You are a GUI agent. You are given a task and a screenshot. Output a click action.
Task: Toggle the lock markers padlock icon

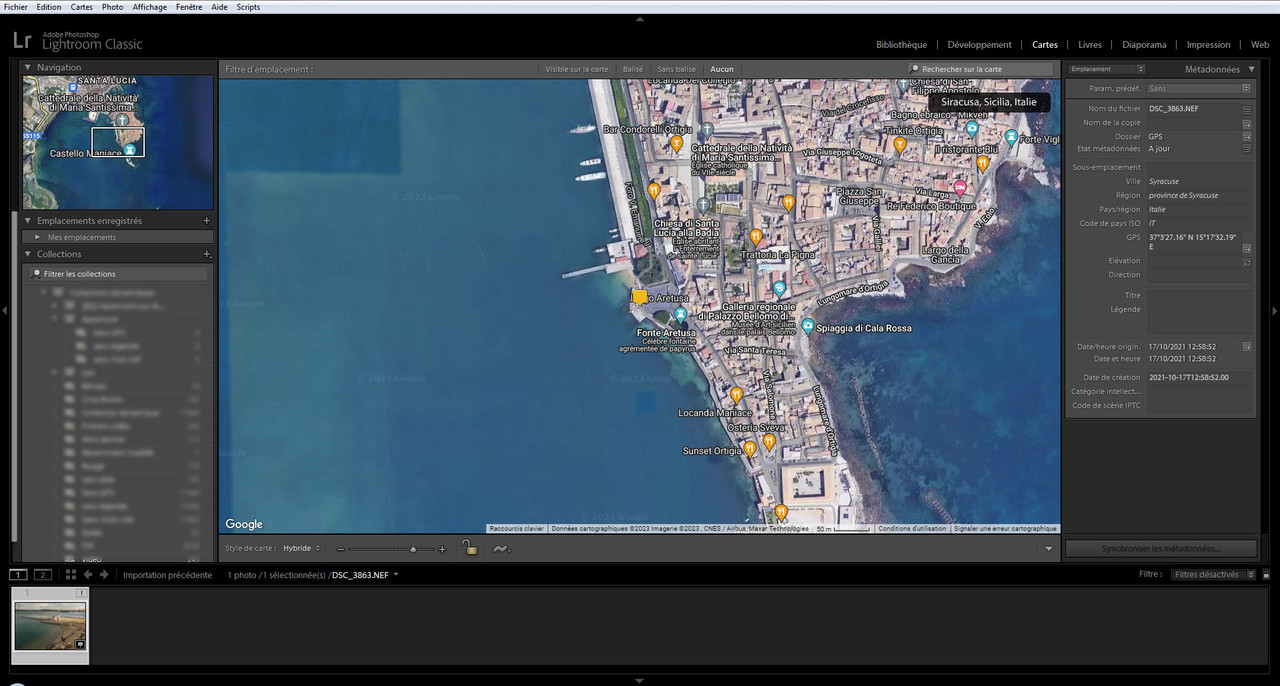click(469, 547)
